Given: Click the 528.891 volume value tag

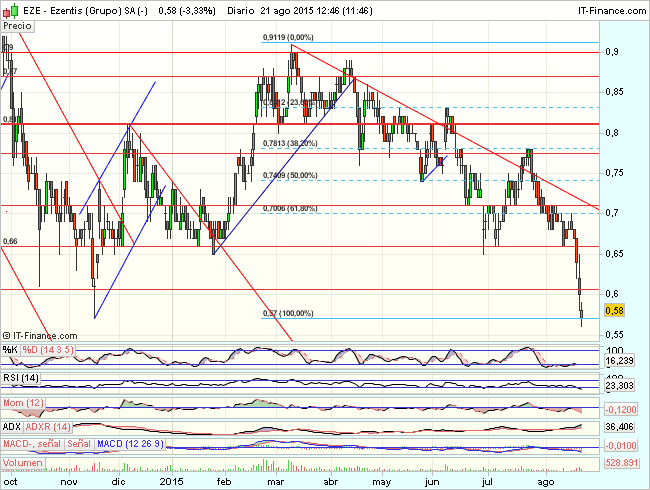Looking at the screenshot, I should [x=621, y=463].
